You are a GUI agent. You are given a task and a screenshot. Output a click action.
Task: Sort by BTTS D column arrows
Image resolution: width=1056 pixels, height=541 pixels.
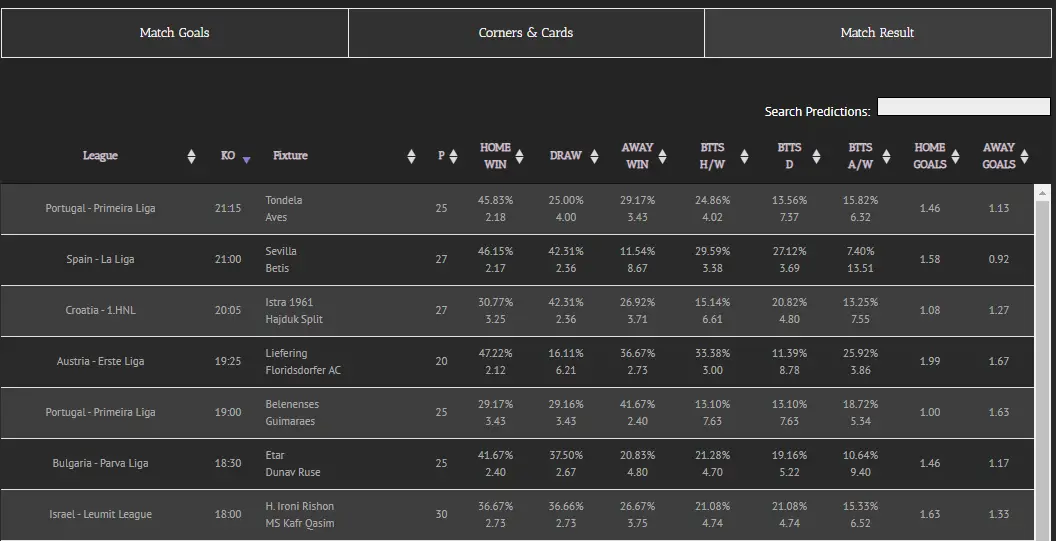coord(816,156)
